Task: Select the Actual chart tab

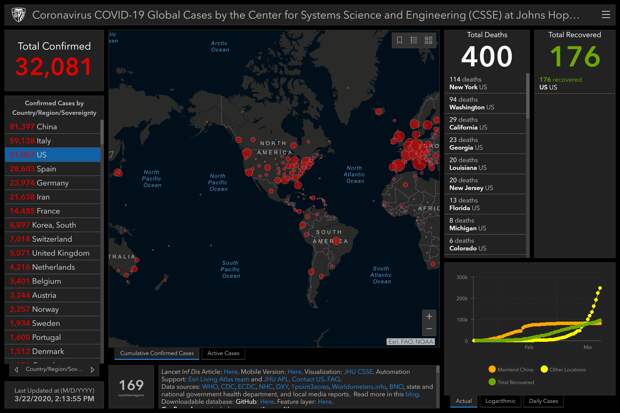Action: tap(464, 401)
